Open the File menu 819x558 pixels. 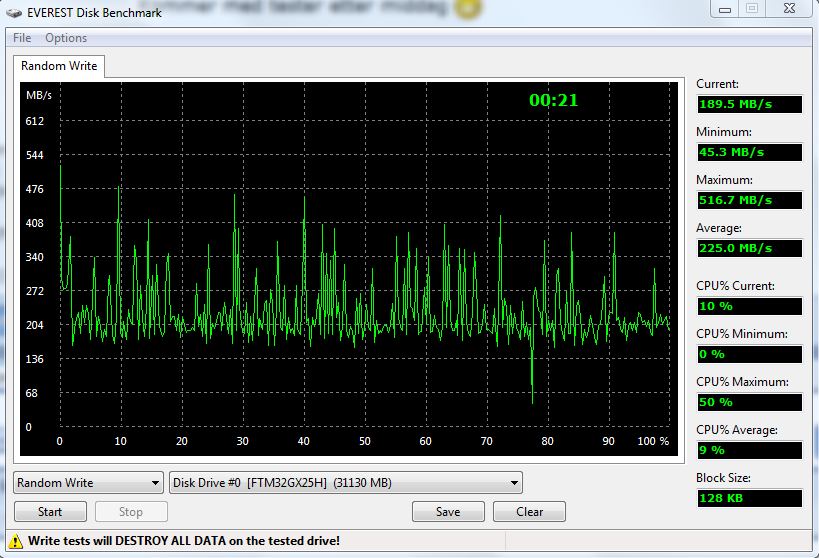click(22, 38)
